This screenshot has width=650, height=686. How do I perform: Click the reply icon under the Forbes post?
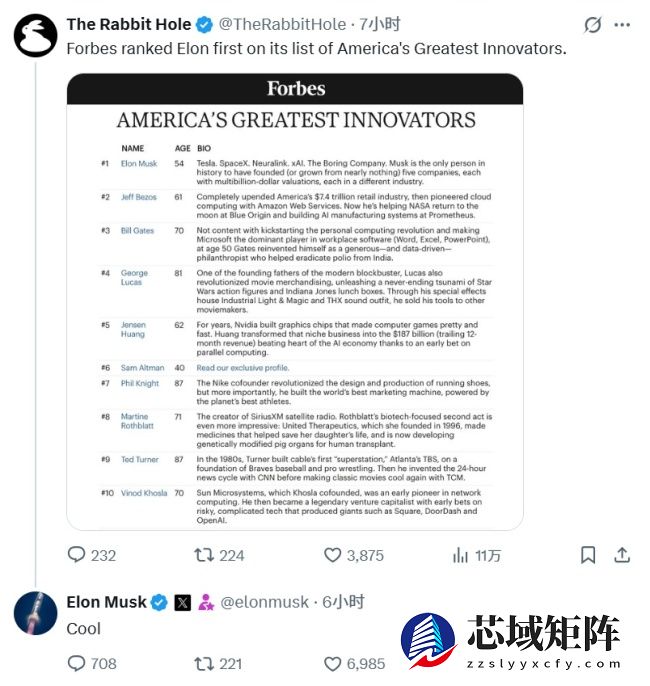(77, 555)
